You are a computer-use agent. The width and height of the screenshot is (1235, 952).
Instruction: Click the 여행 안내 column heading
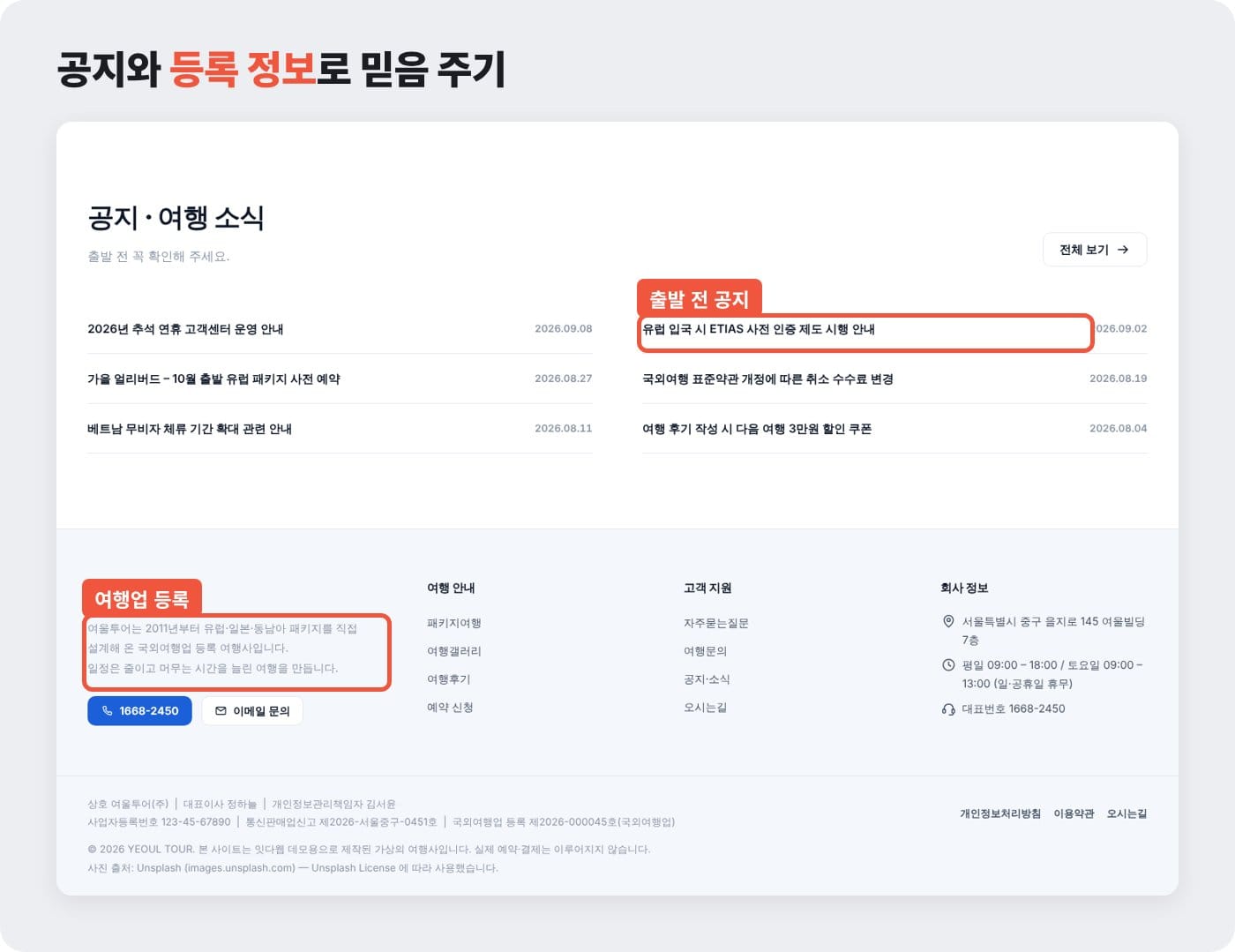tap(451, 588)
